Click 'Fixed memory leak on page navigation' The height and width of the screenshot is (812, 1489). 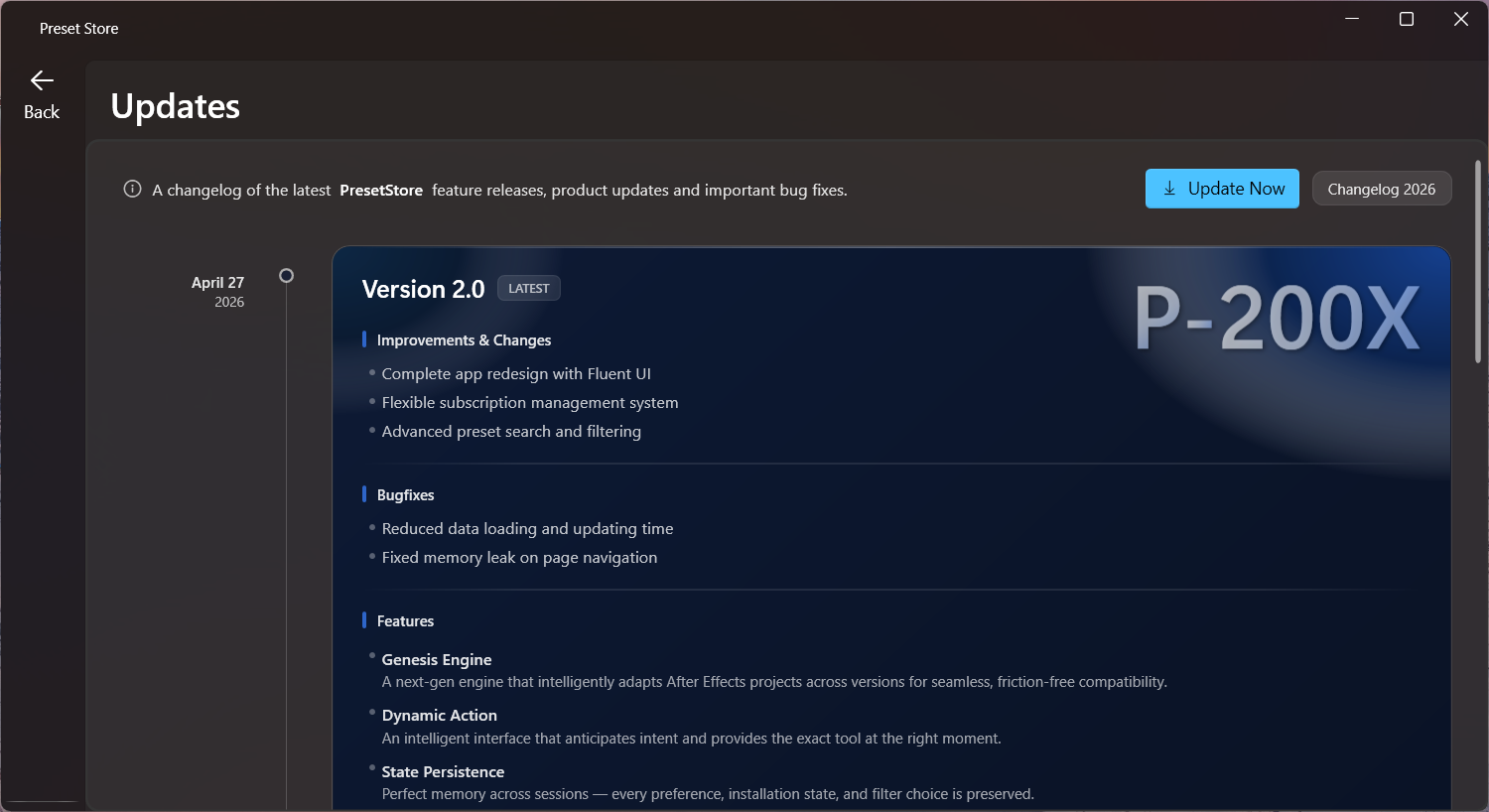[519, 557]
